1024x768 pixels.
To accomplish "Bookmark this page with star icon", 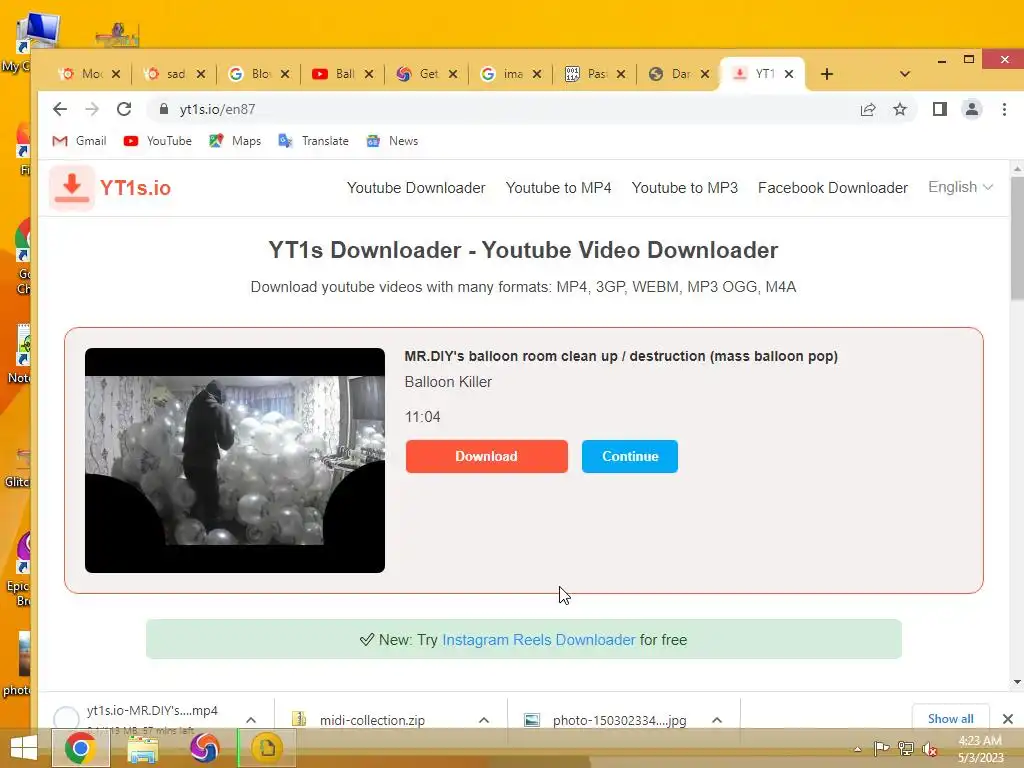I will tap(900, 109).
